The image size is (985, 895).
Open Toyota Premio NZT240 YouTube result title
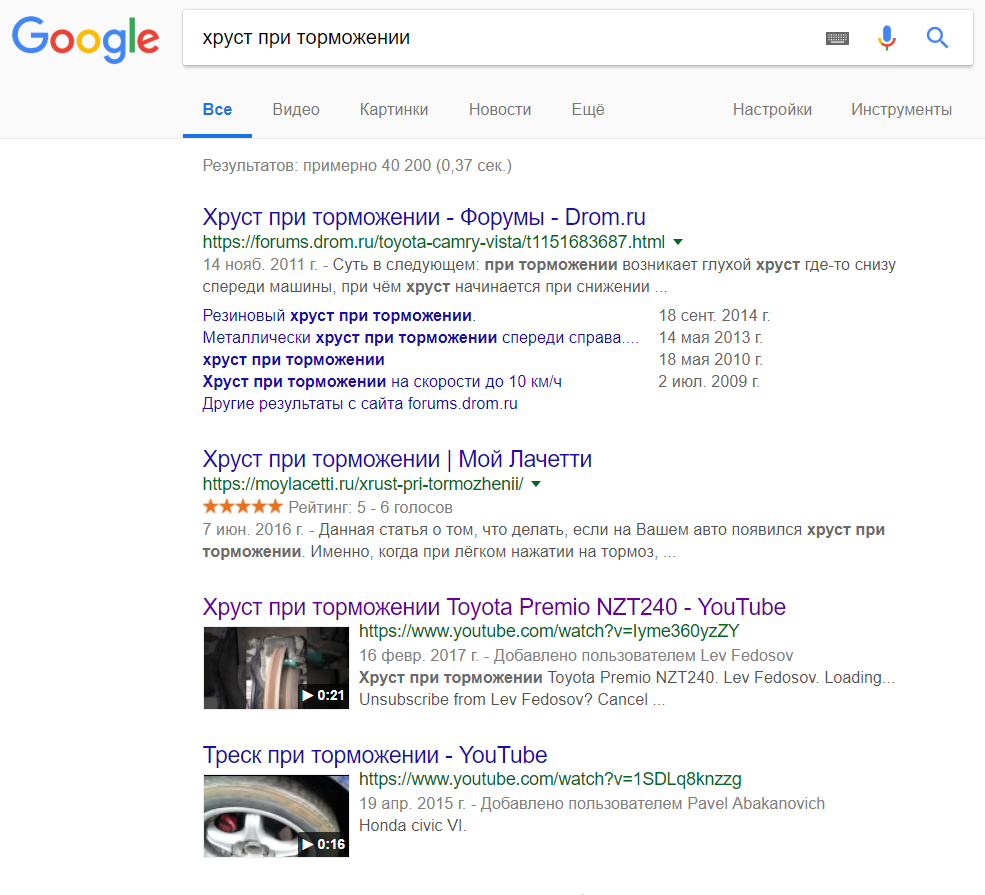(x=494, y=607)
